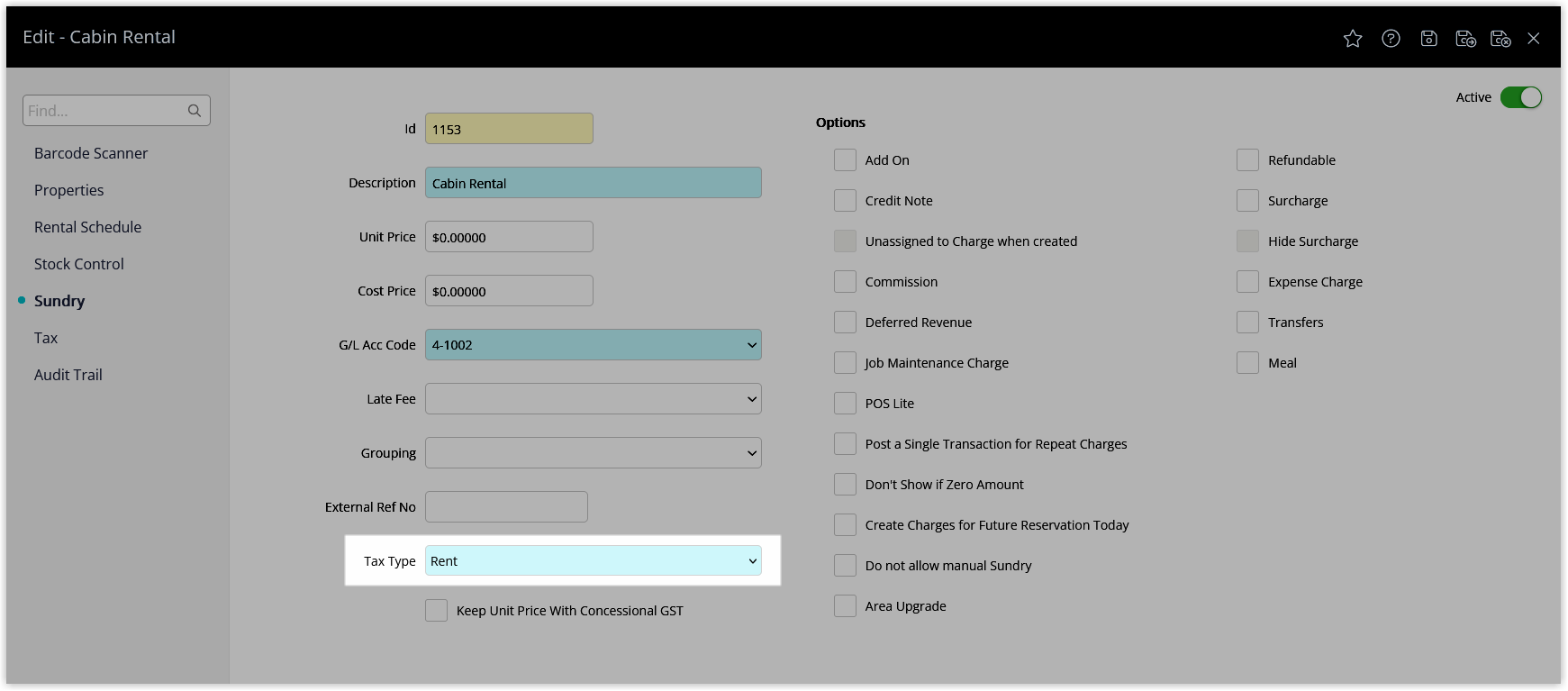The height and width of the screenshot is (691, 1568).
Task: Check the Area Upgrade option
Action: tap(845, 606)
